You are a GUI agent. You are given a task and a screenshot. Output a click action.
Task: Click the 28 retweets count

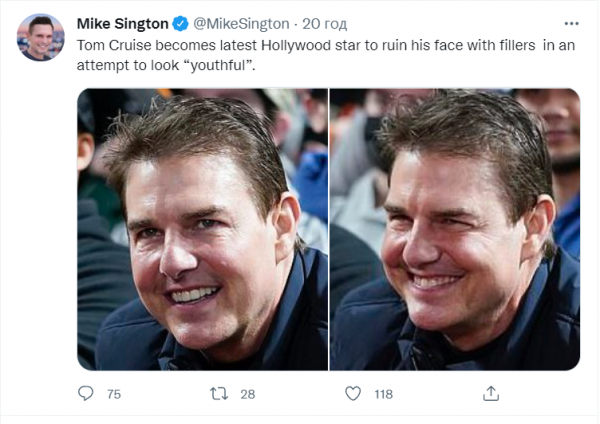(x=247, y=395)
